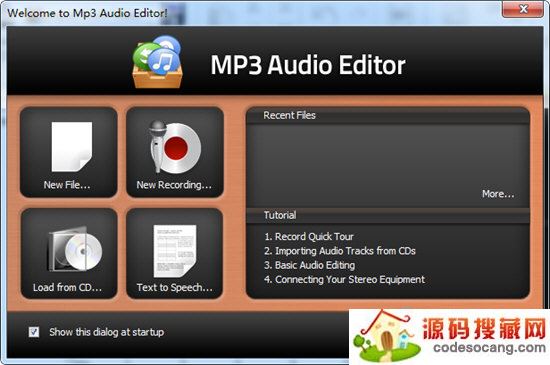Screen dimensions: 550x365
Task: Click the MP3 Audio Editor title text
Action: (x=308, y=65)
